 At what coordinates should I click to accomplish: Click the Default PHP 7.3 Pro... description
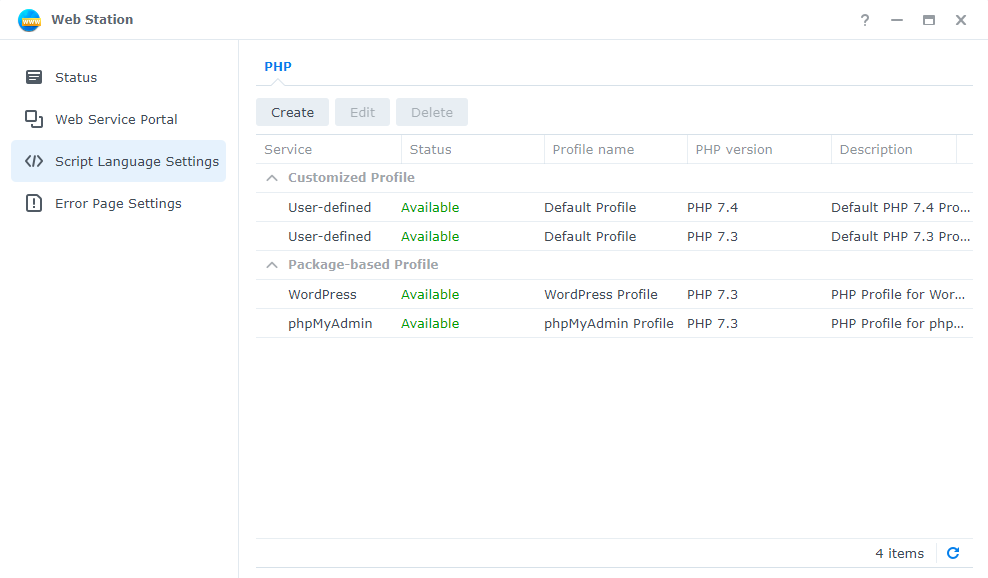pyautogui.click(x=900, y=236)
